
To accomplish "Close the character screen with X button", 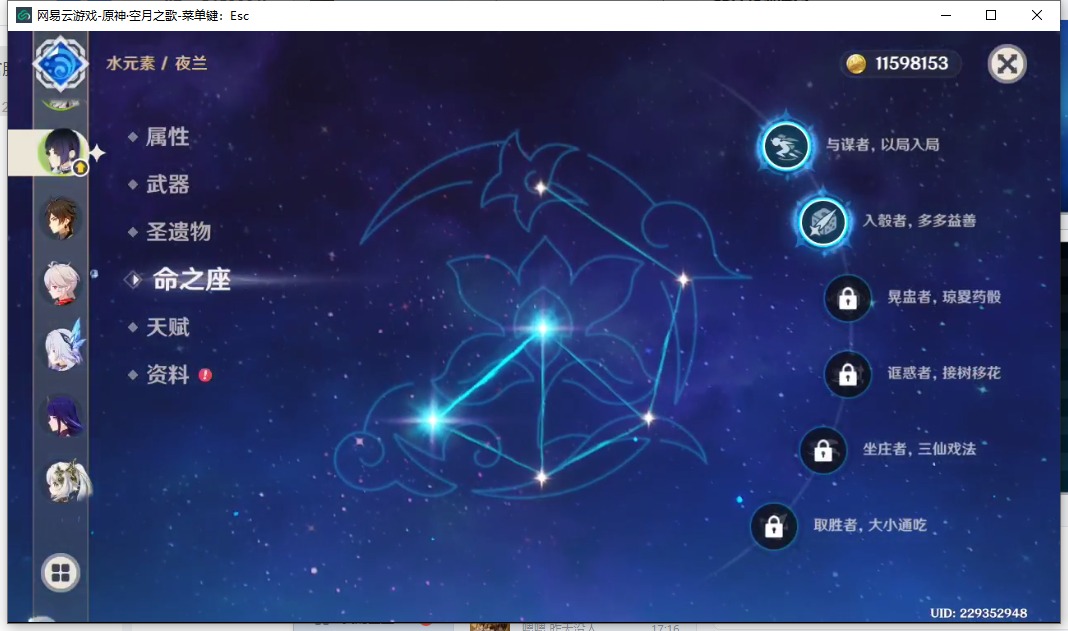I will pyautogui.click(x=1007, y=64).
